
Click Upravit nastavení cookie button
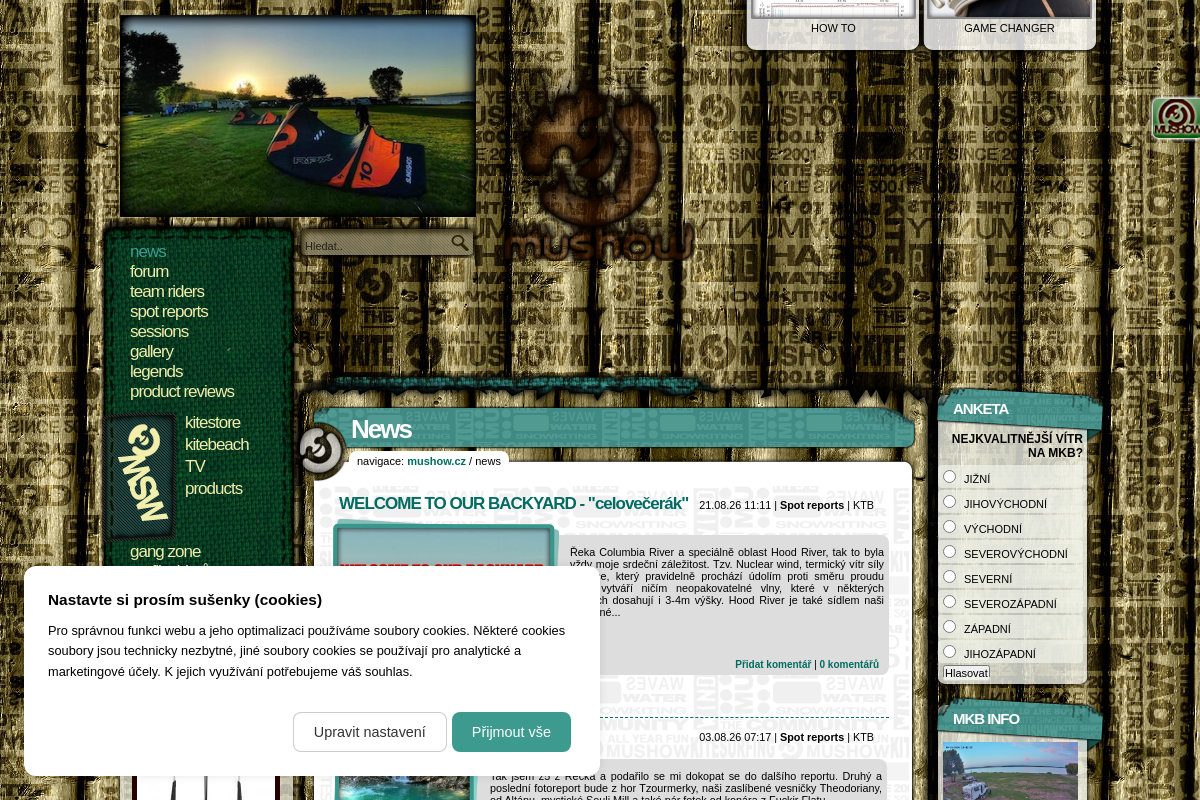[x=370, y=732]
